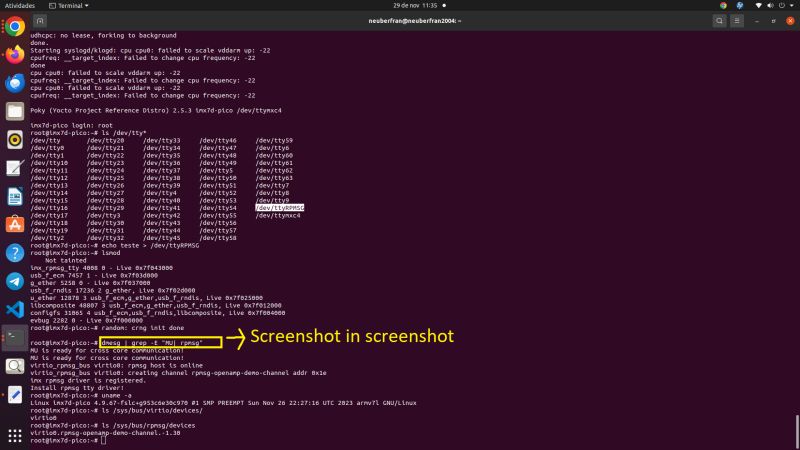Show Applications grid at dock bottom
The image size is (800, 450).
coord(15,435)
